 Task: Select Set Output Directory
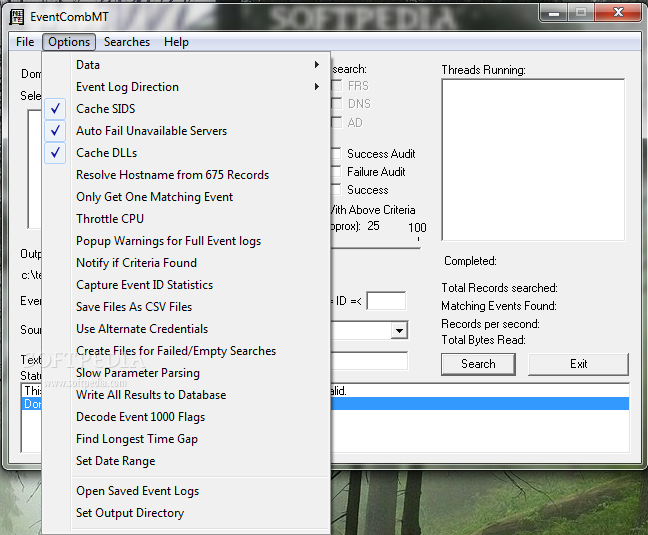(x=186, y=513)
